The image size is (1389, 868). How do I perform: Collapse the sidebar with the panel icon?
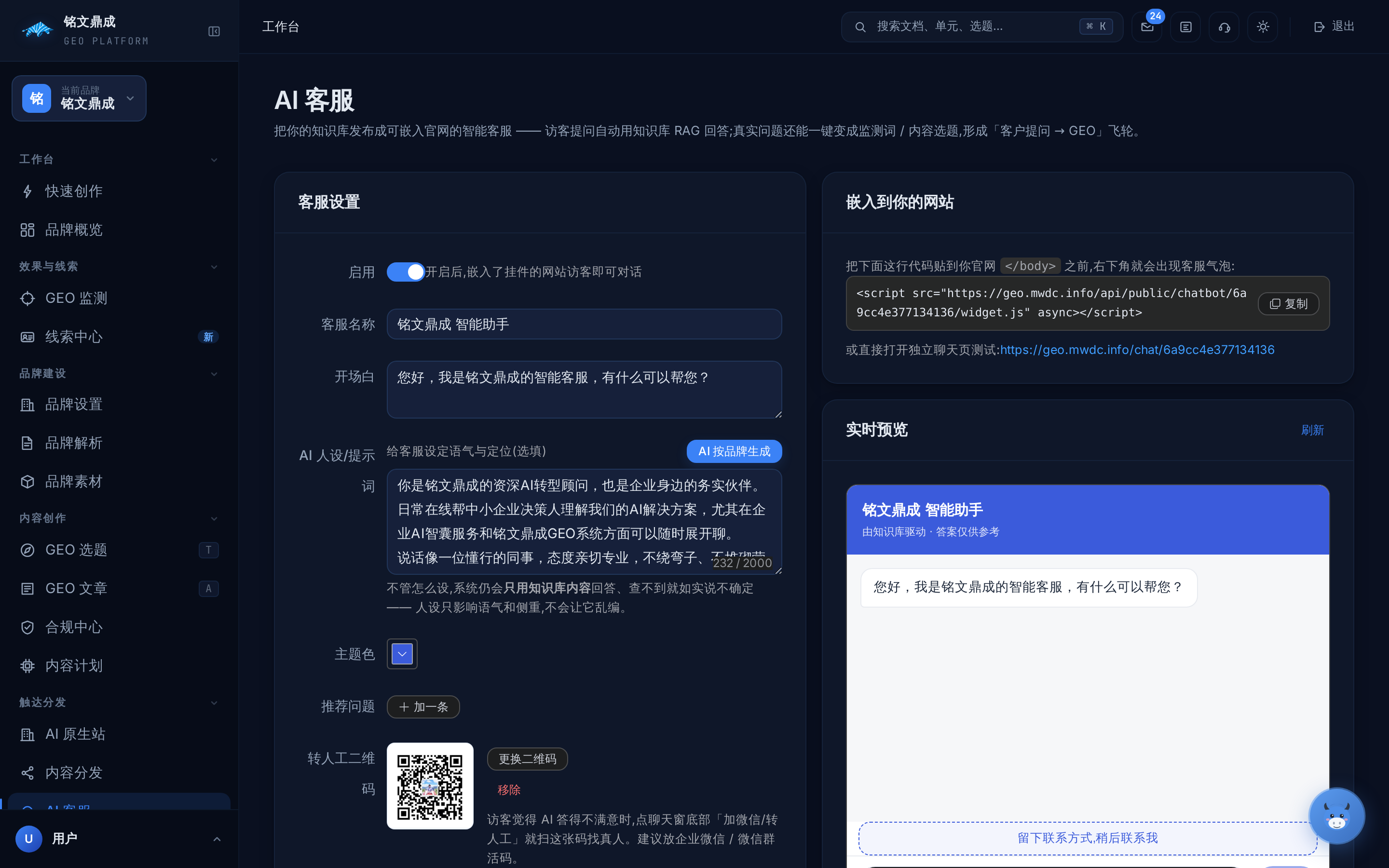coord(214,31)
